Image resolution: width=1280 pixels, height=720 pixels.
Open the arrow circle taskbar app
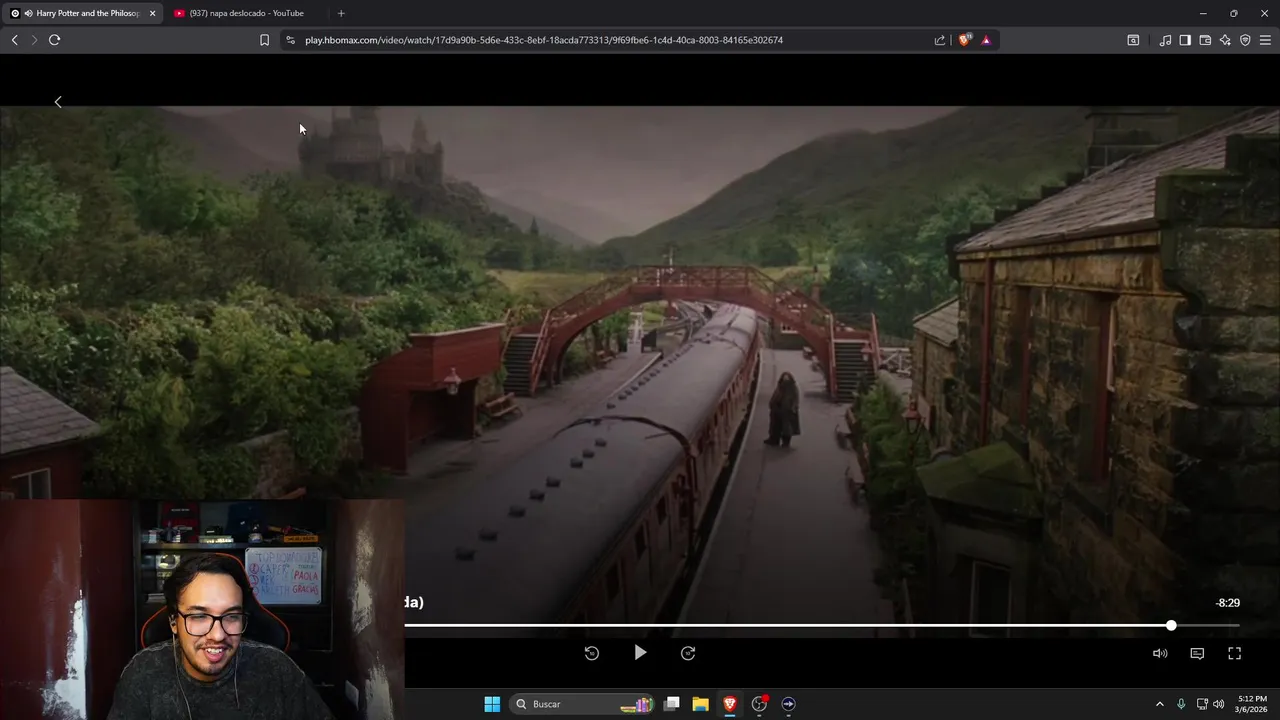pyautogui.click(x=788, y=704)
